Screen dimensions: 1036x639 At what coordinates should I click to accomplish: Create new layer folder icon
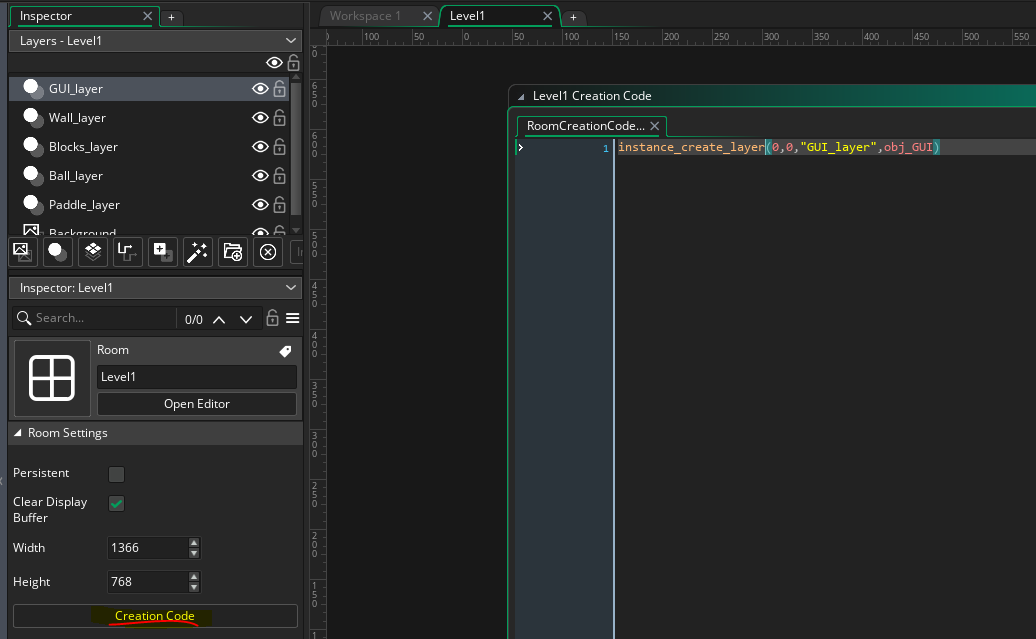(233, 252)
